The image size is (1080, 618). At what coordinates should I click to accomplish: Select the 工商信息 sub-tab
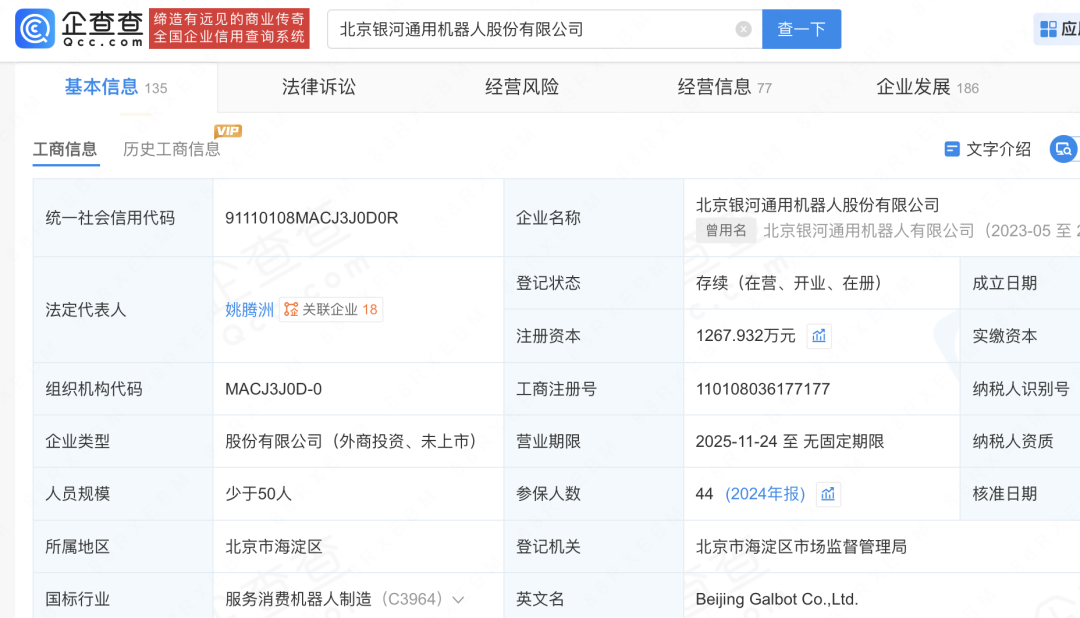coord(65,149)
